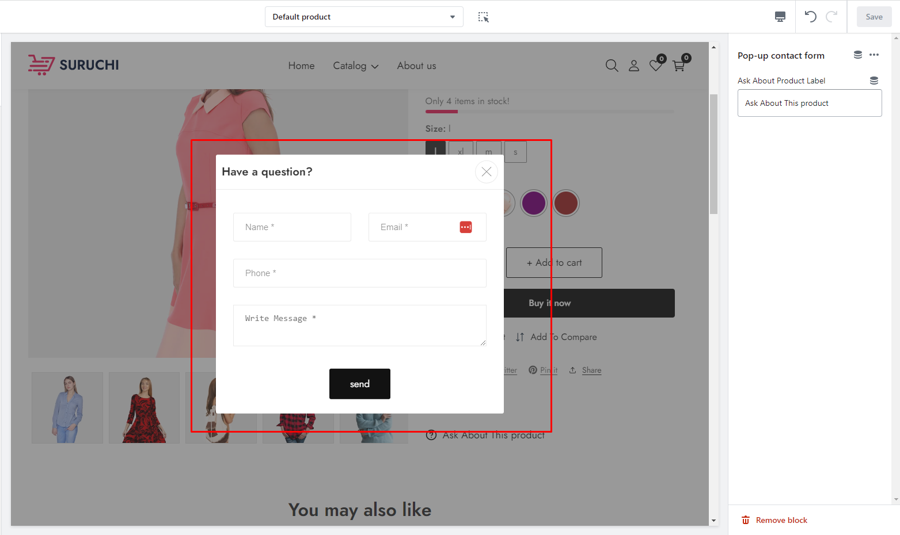
Task: Open the Default product dropdown
Action: click(x=364, y=17)
